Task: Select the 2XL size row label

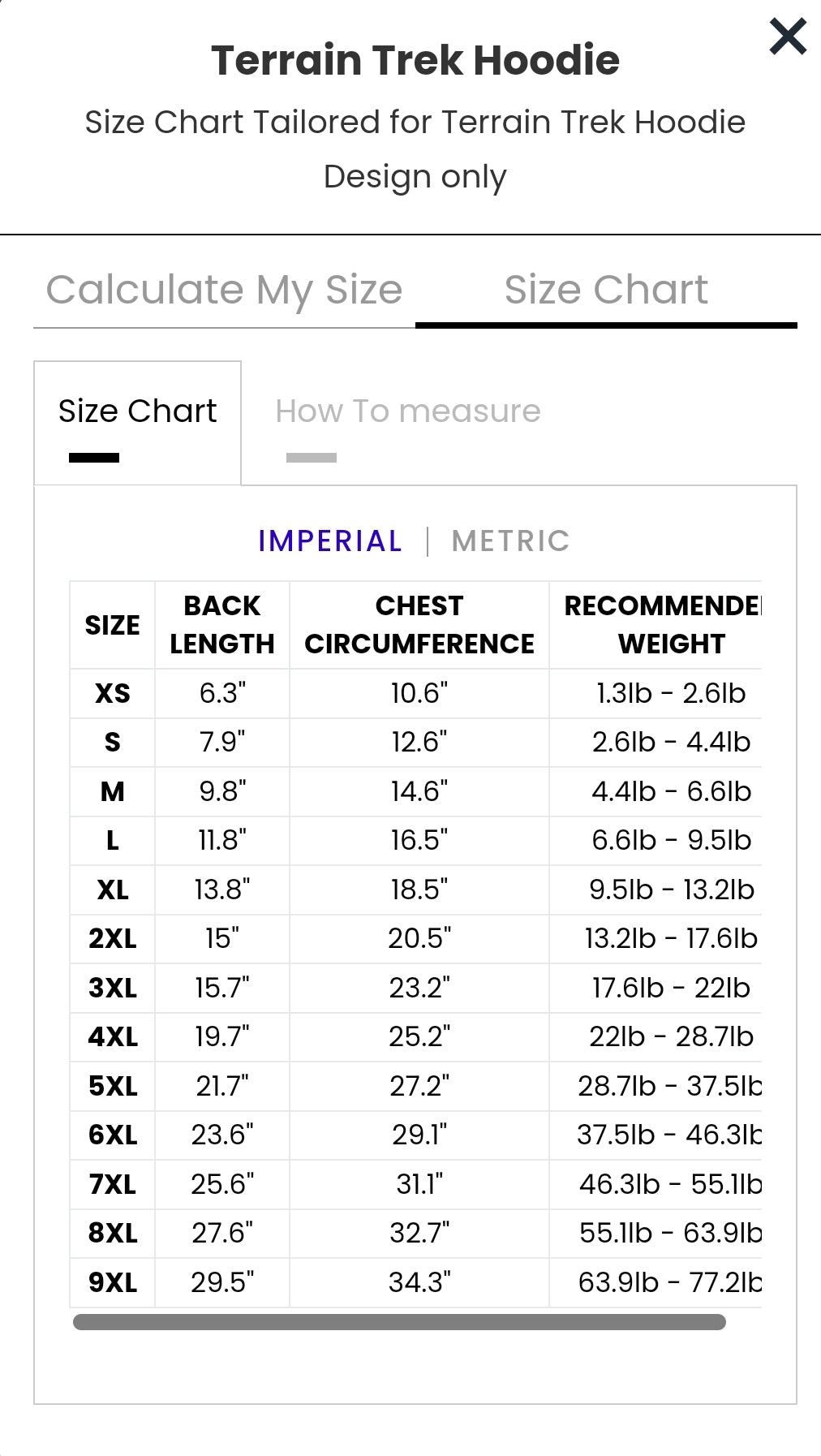Action: coord(113,939)
